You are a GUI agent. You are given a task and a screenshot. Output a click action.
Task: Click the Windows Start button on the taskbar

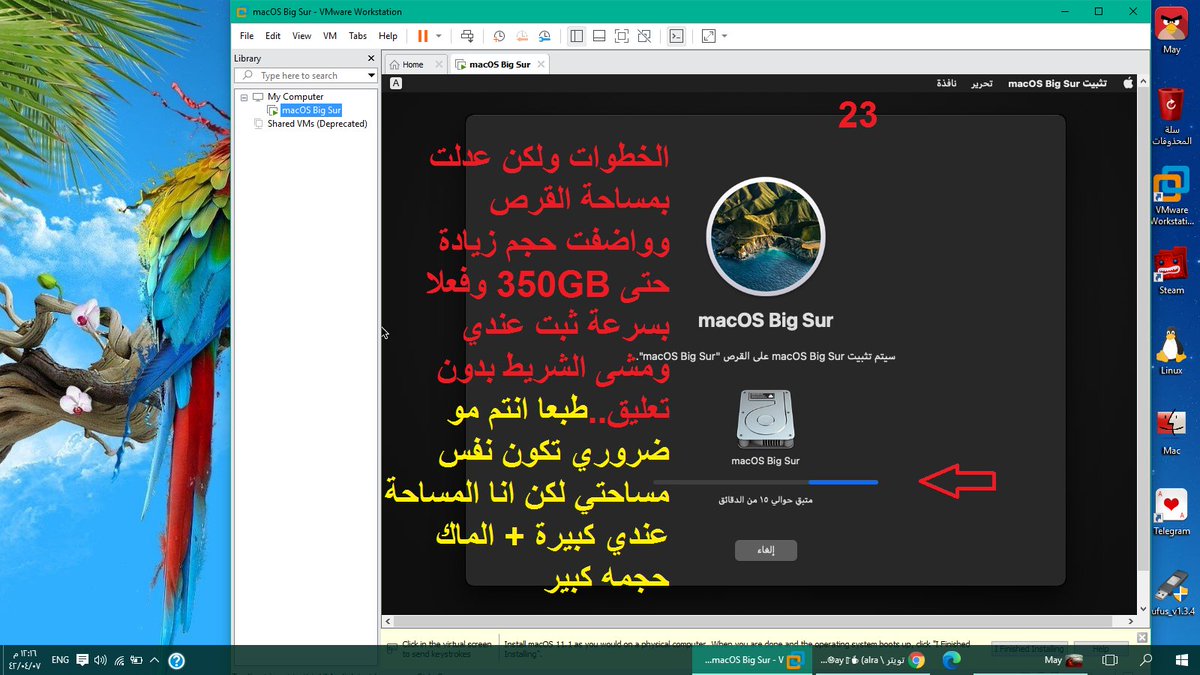[x=1182, y=660]
